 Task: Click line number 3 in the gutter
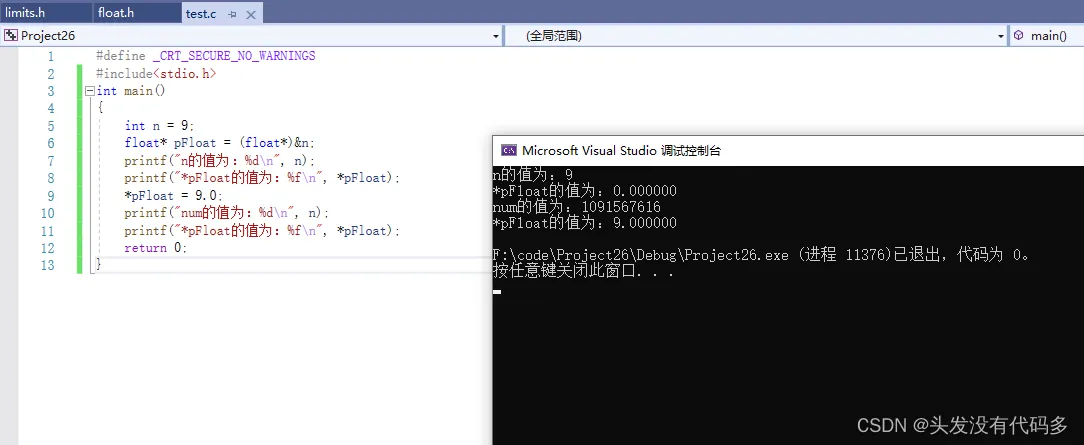coord(50,91)
